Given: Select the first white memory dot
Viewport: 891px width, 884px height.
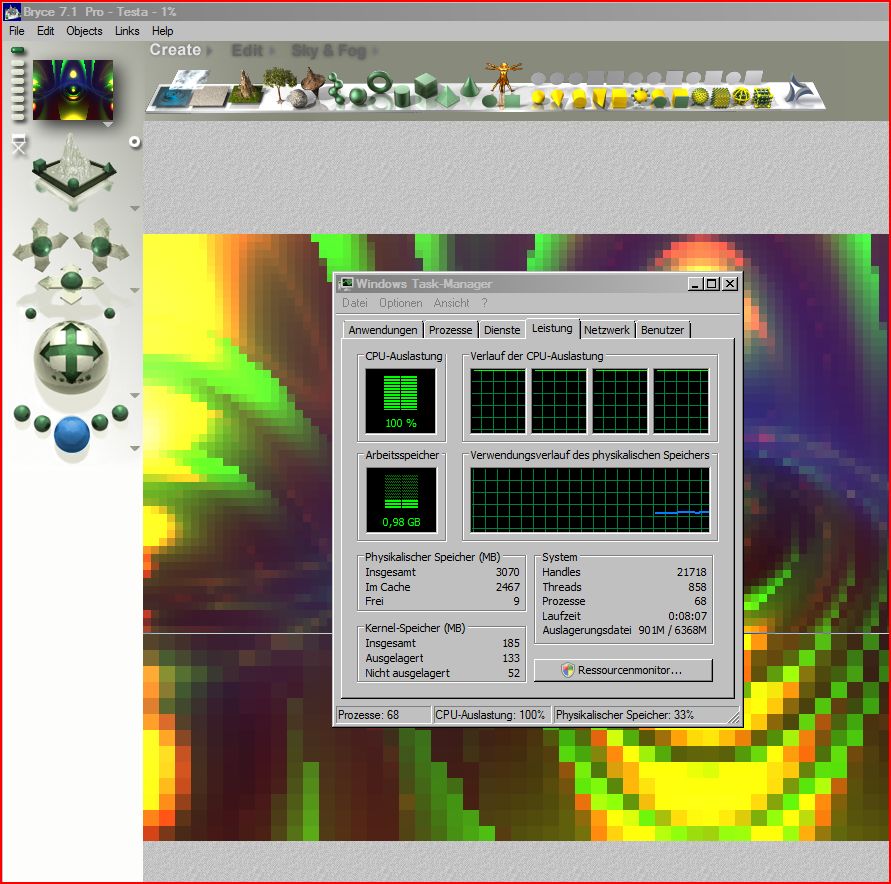Looking at the screenshot, I should tap(18, 63).
